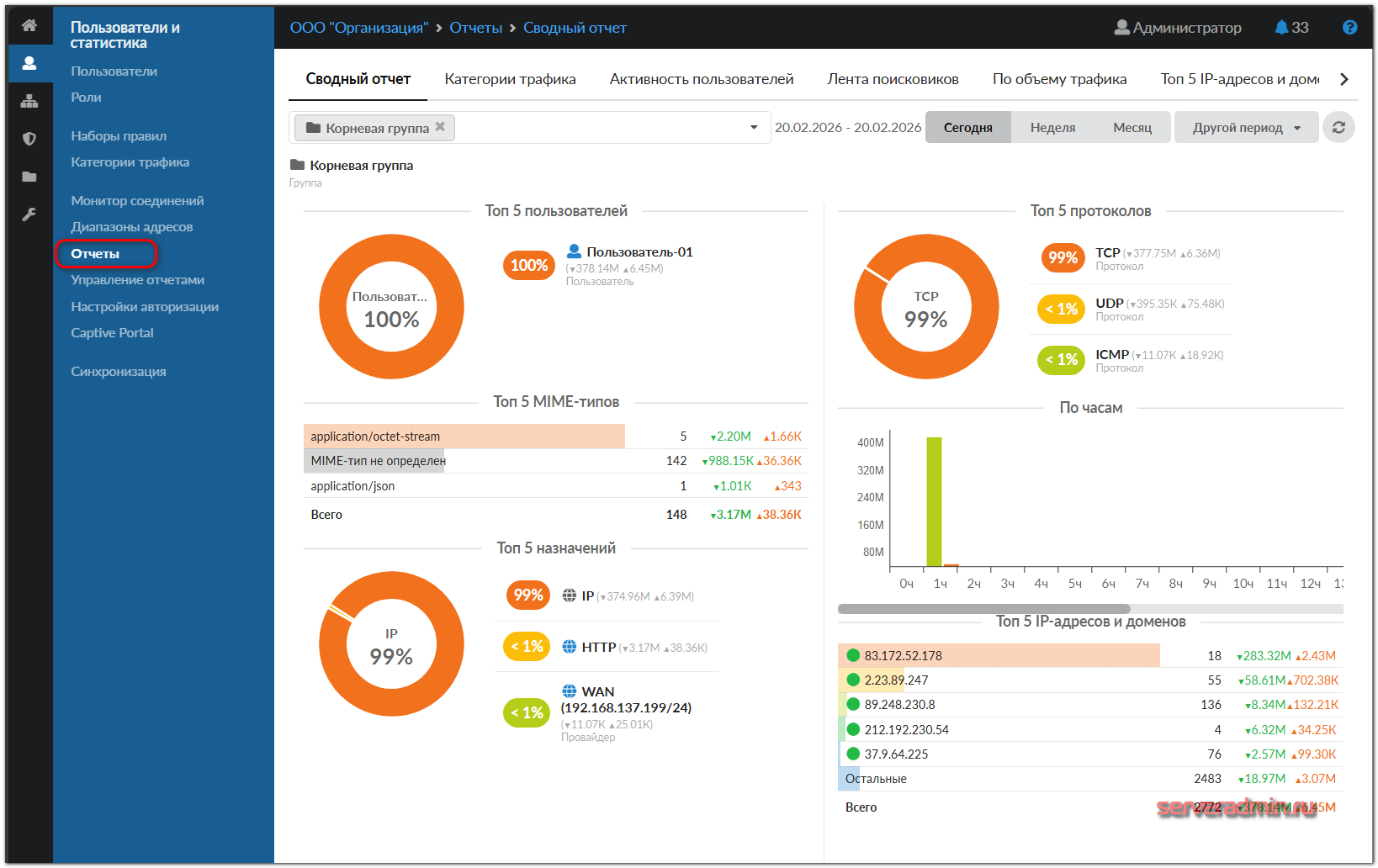The image size is (1378, 868).
Task: Refresh the report with the reload icon
Action: coord(1338,128)
